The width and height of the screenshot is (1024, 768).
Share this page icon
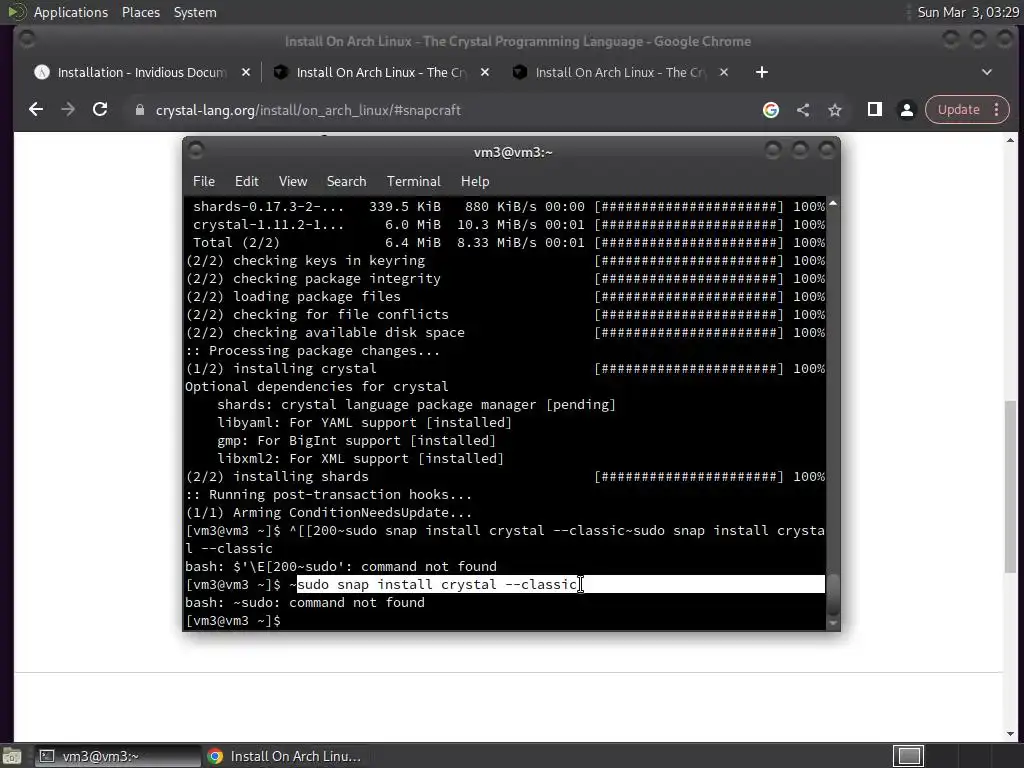803,110
